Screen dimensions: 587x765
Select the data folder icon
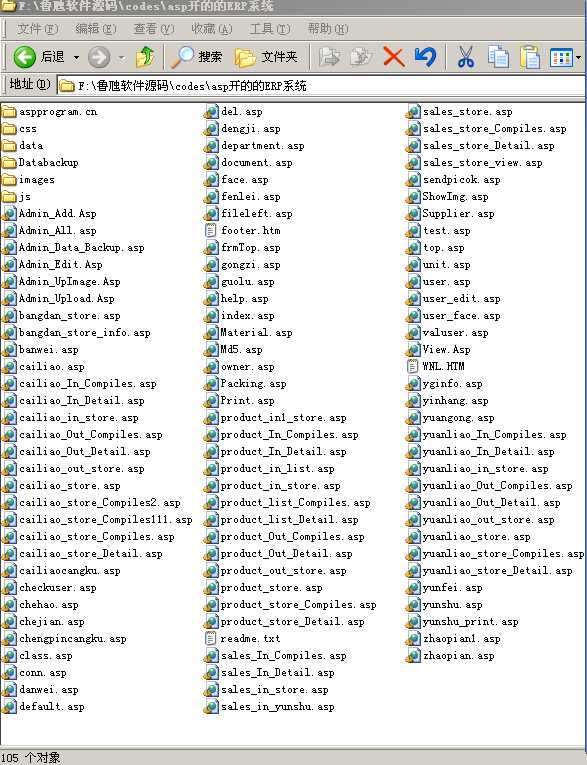(x=9, y=146)
